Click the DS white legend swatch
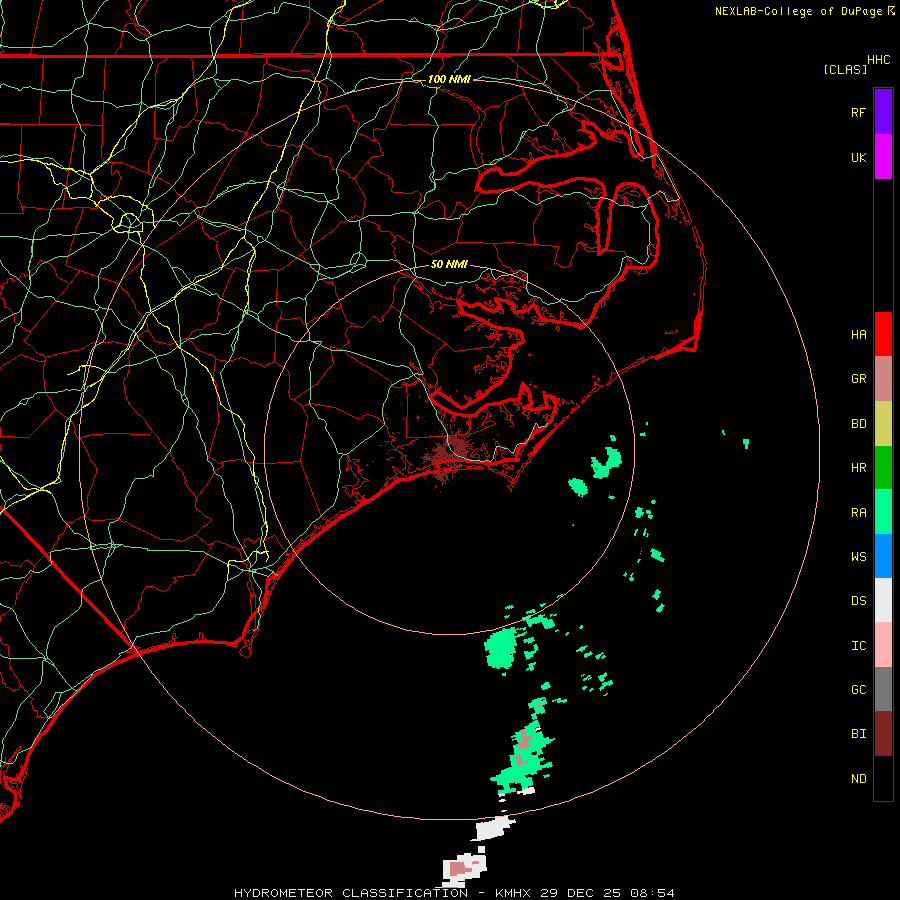The width and height of the screenshot is (900, 900). click(x=883, y=600)
